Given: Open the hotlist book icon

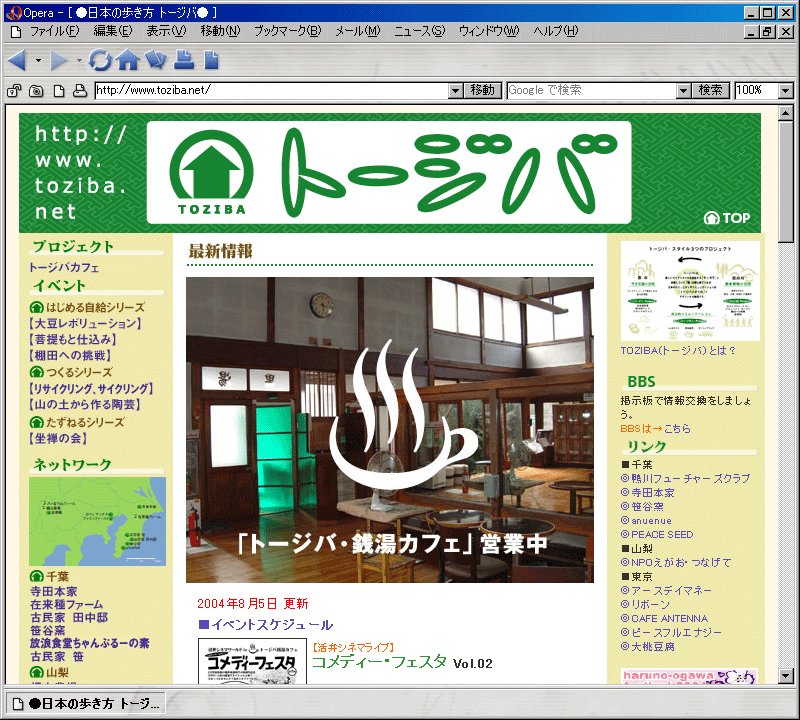Looking at the screenshot, I should (x=156, y=60).
